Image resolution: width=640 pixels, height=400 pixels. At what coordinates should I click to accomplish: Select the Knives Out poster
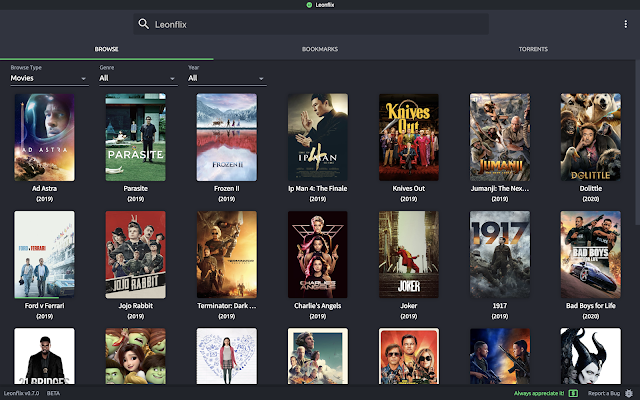click(409, 137)
